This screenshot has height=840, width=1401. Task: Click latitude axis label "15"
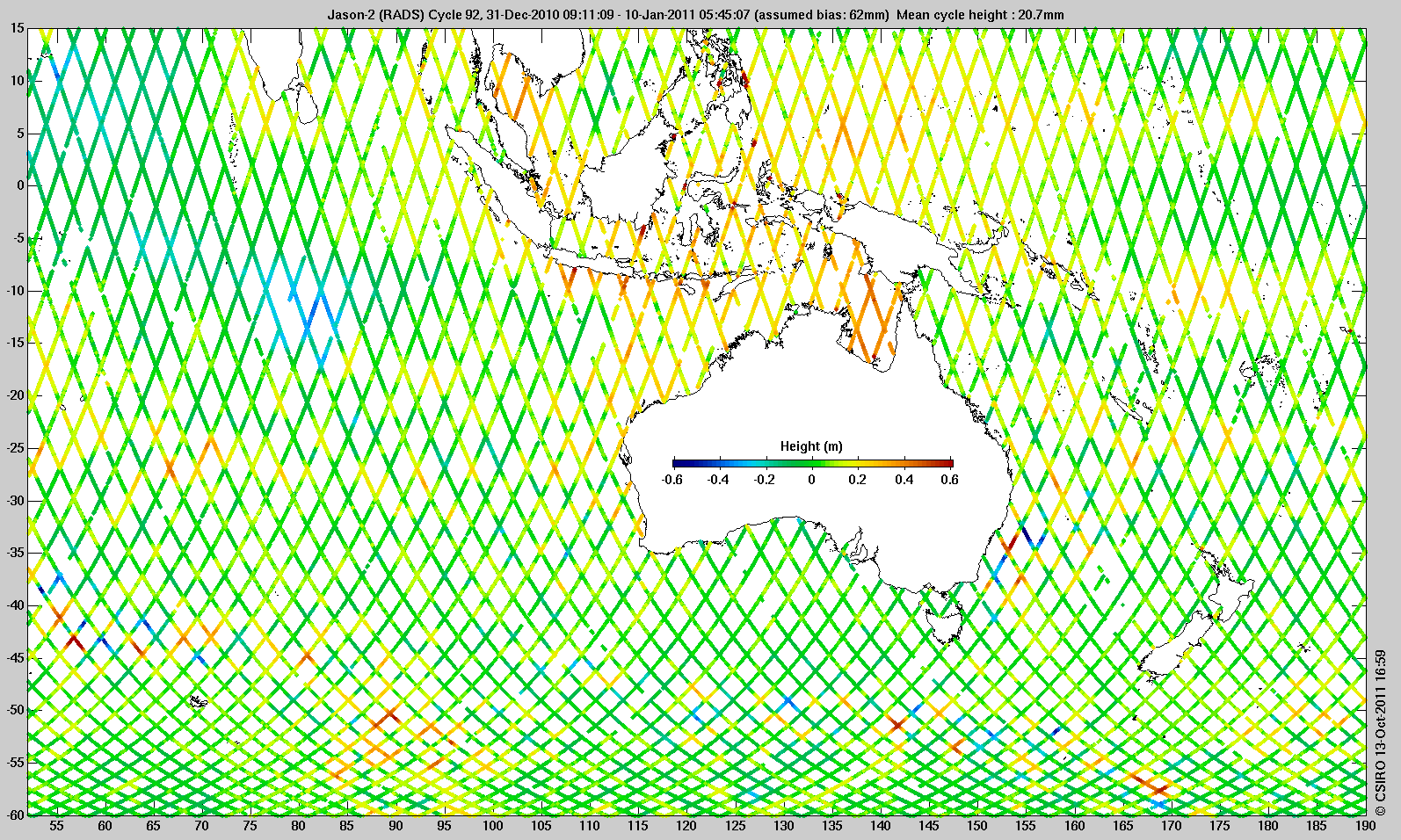click(18, 29)
